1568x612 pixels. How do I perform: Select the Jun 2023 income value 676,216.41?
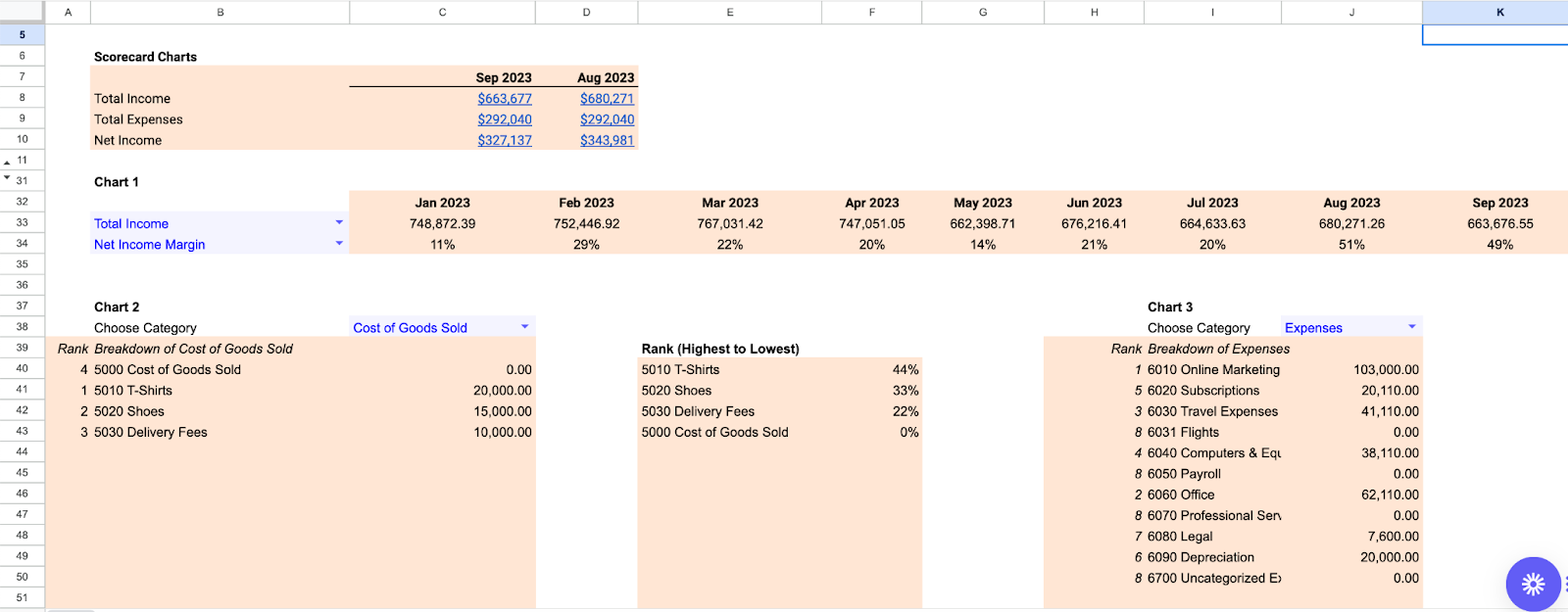coord(1094,223)
